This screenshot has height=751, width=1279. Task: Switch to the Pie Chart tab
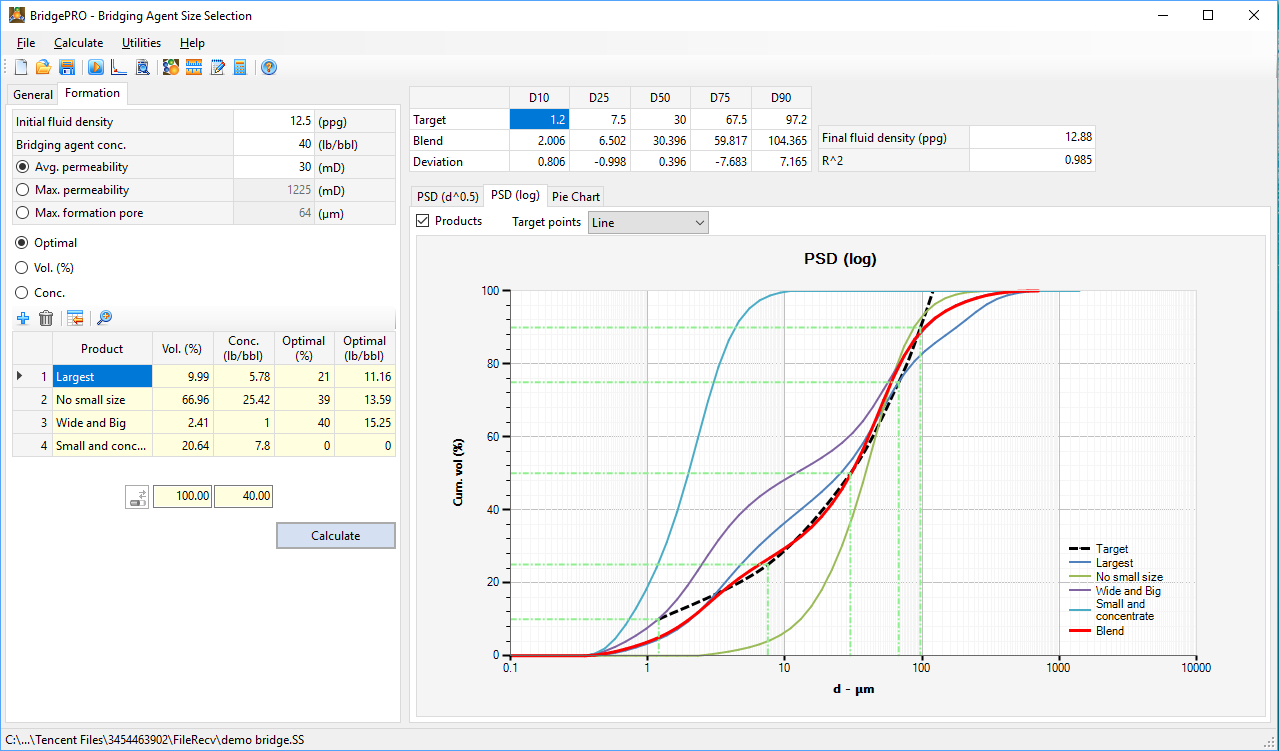tap(576, 196)
